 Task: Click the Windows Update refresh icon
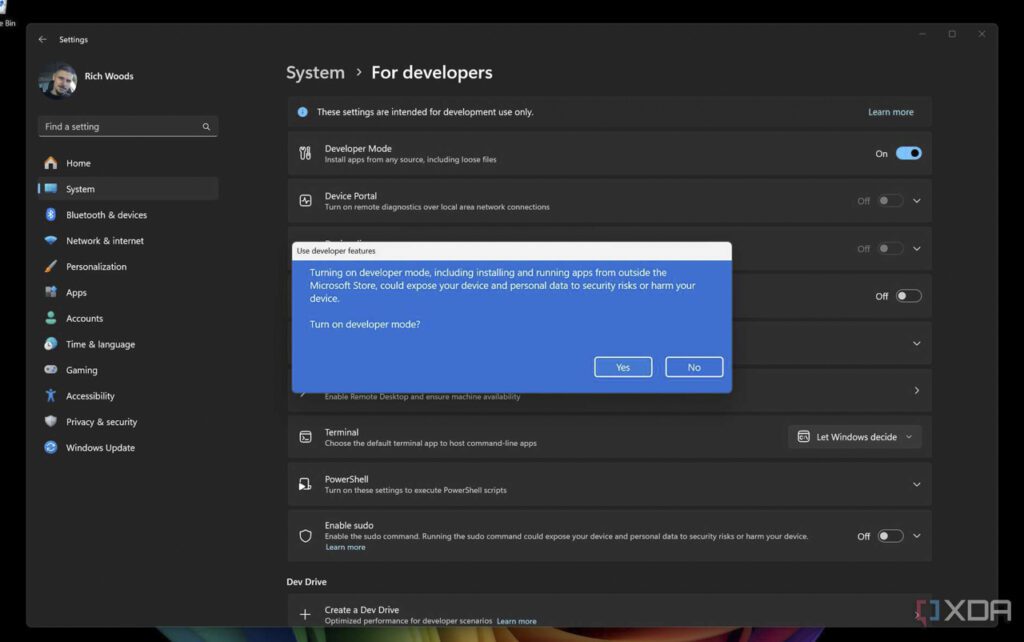point(50,447)
